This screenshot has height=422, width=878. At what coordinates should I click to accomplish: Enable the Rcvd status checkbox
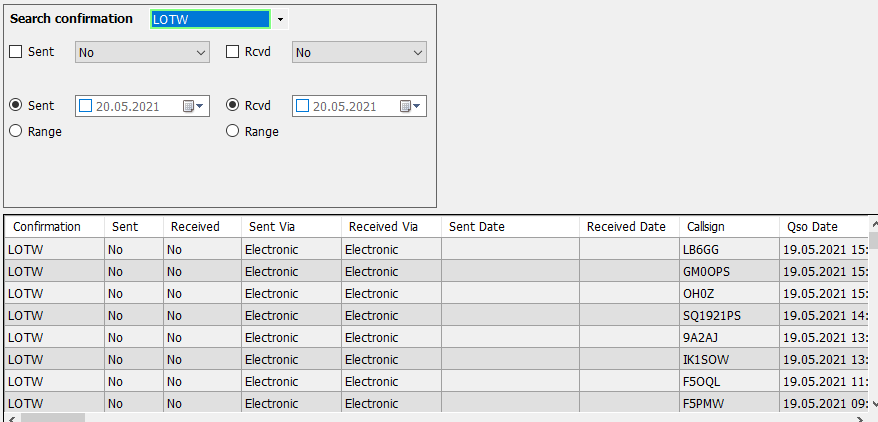[232, 52]
